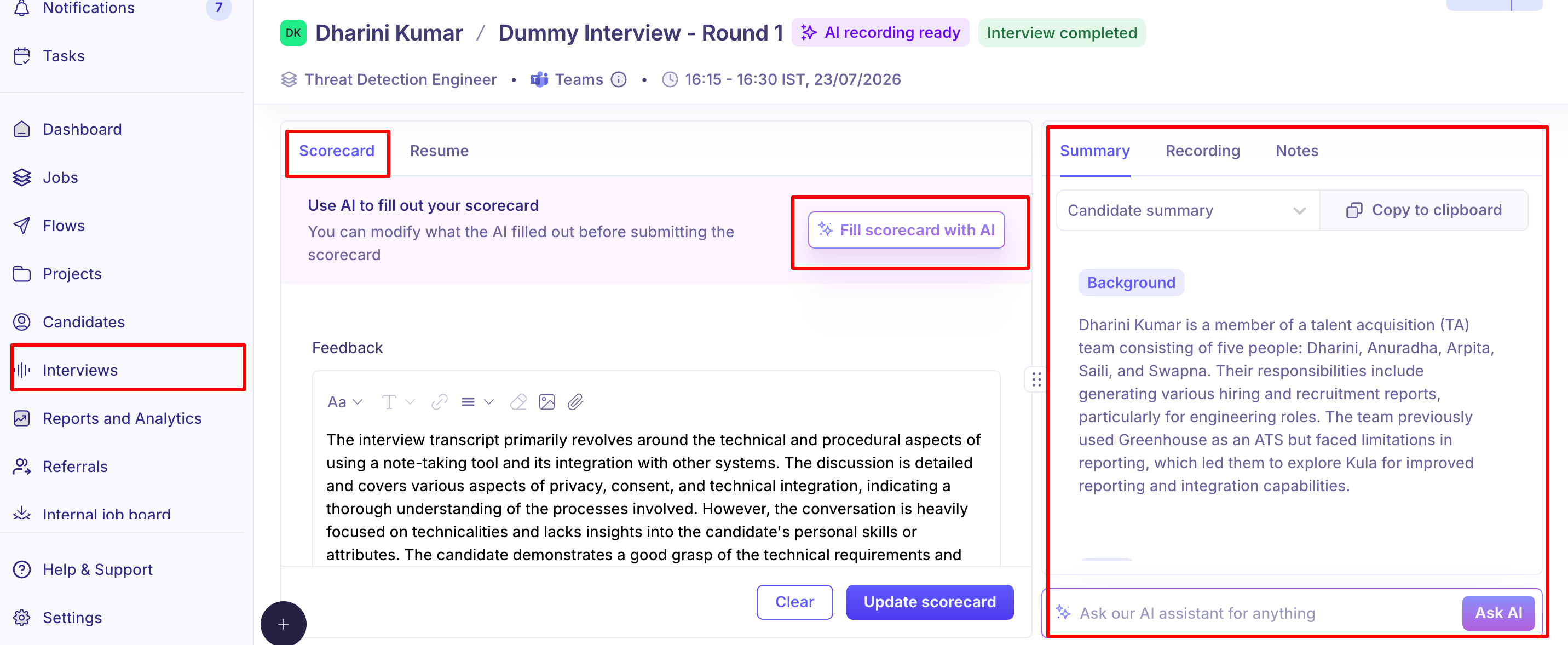
Task: Click the Jobs layers icon
Action: [22, 177]
